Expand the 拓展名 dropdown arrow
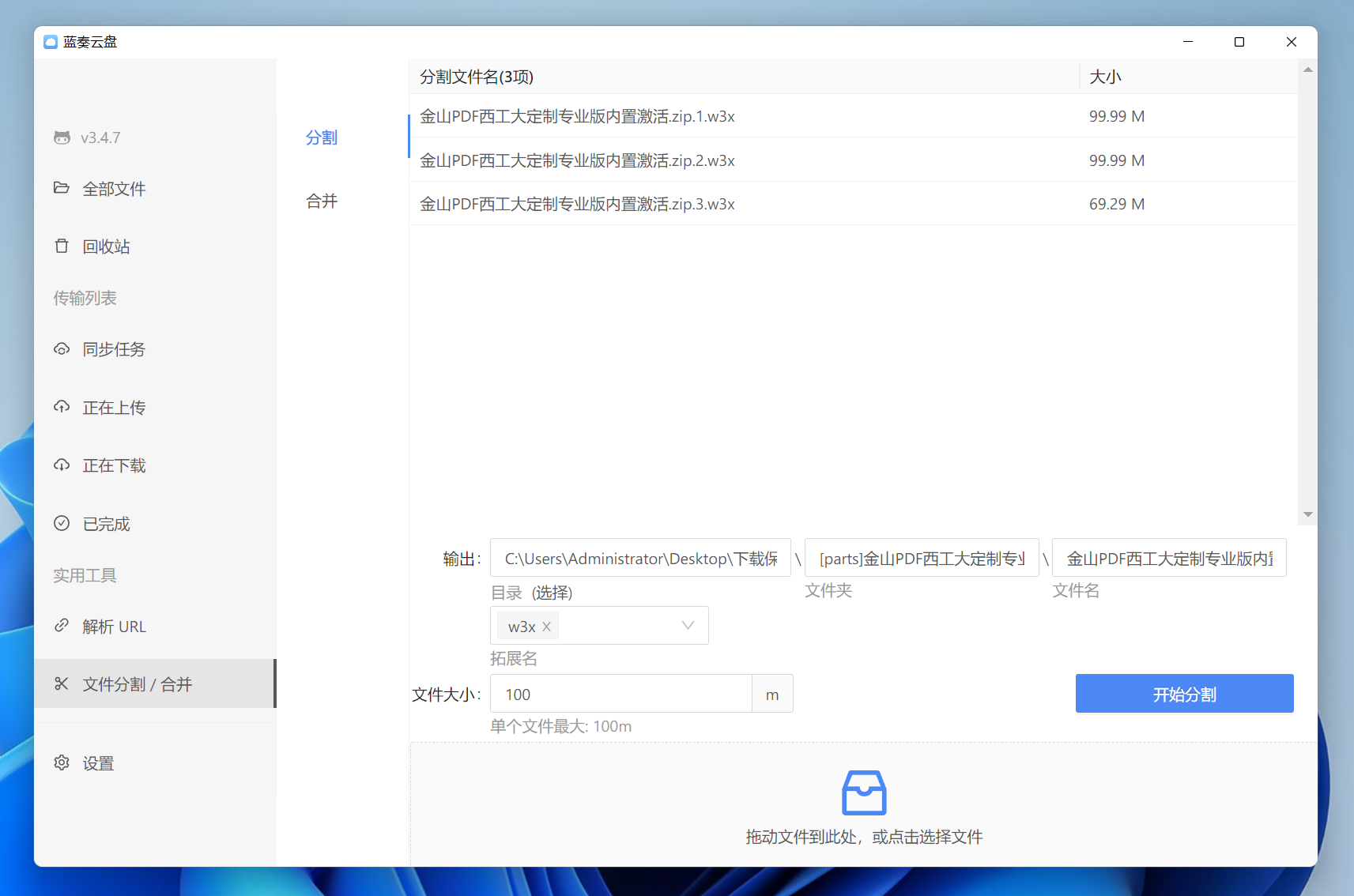The height and width of the screenshot is (896, 1354). pos(688,626)
